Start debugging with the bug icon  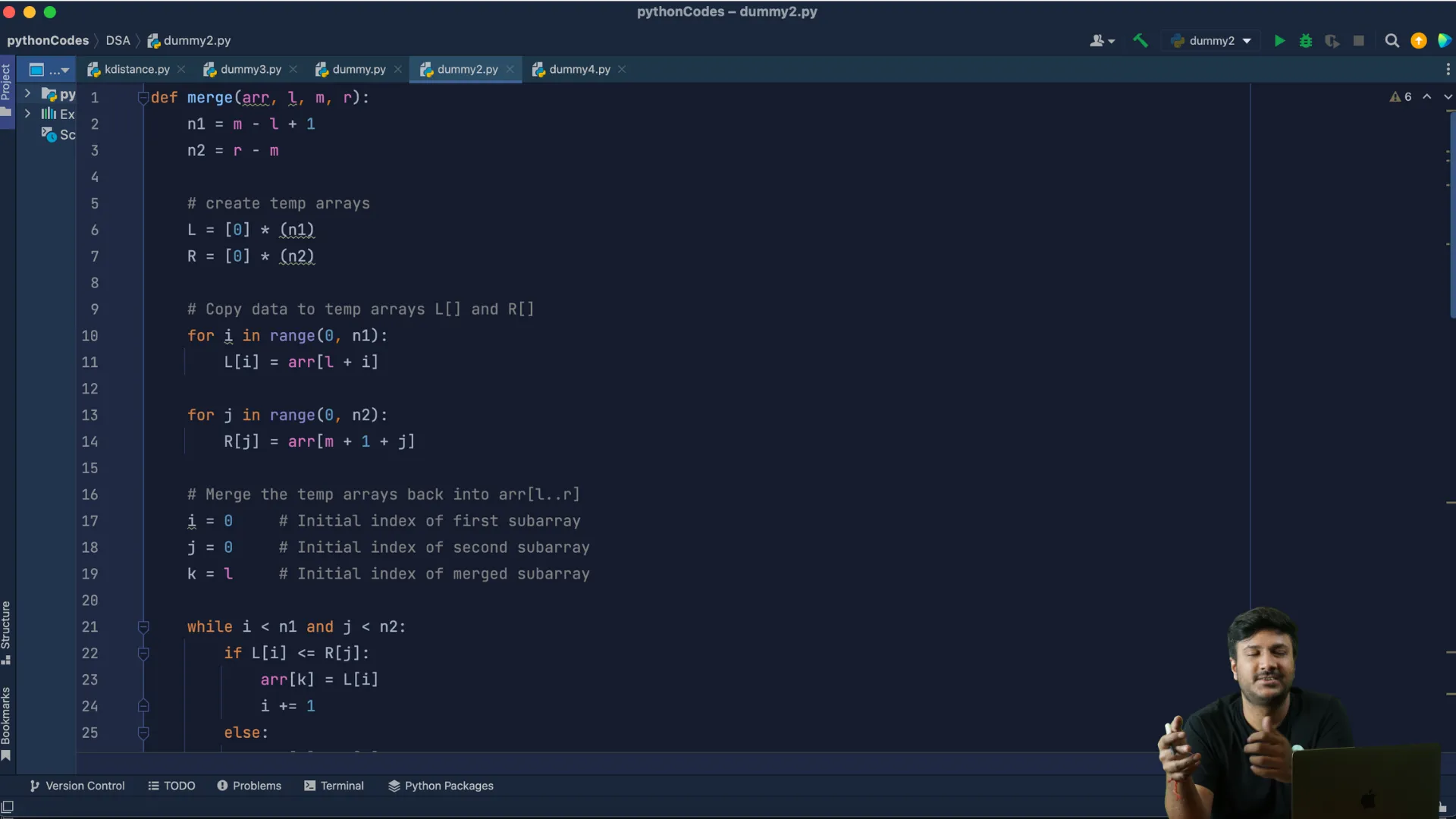coord(1306,41)
